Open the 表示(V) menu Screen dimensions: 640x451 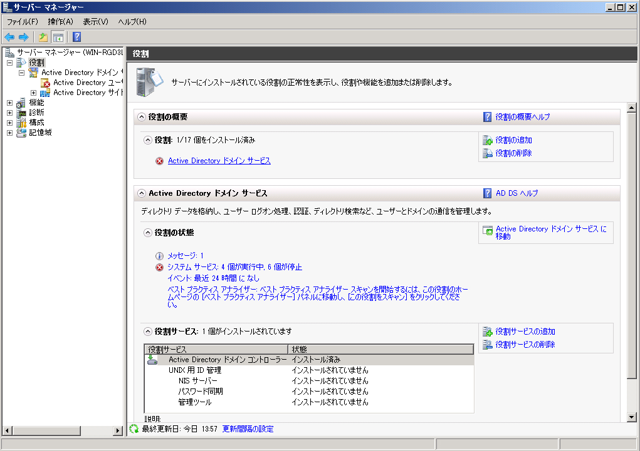coord(96,22)
